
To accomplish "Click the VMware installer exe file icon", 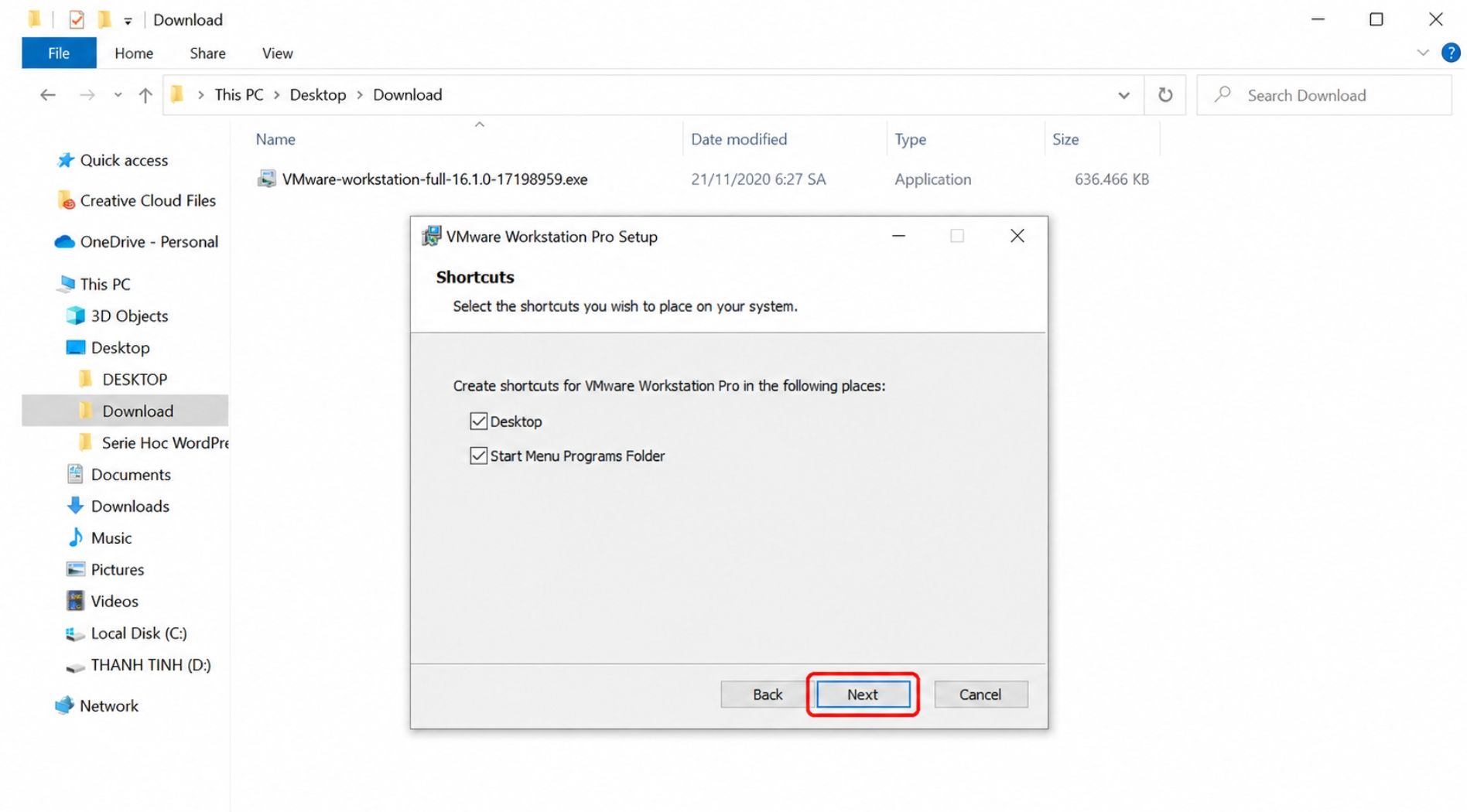I will point(266,179).
